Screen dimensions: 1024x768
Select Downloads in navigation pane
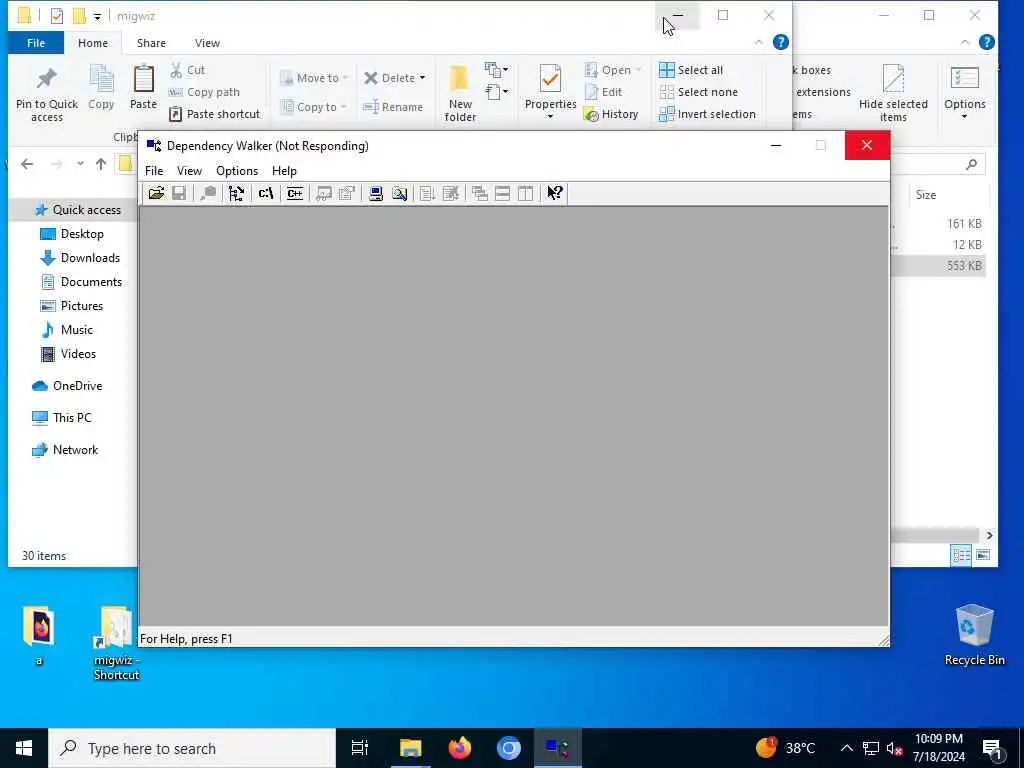pos(80,258)
